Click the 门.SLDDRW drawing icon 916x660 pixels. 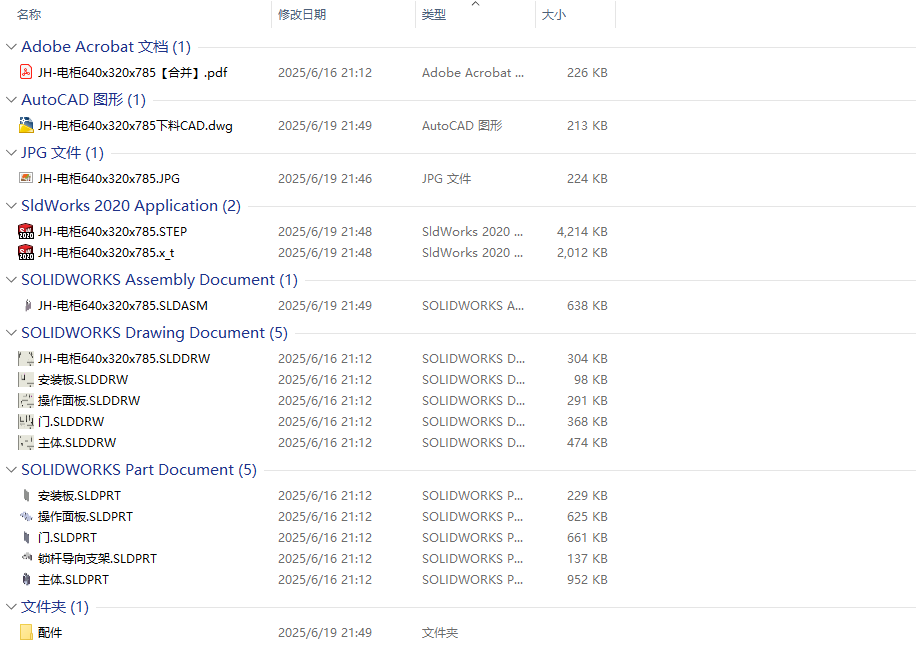[x=26, y=422]
